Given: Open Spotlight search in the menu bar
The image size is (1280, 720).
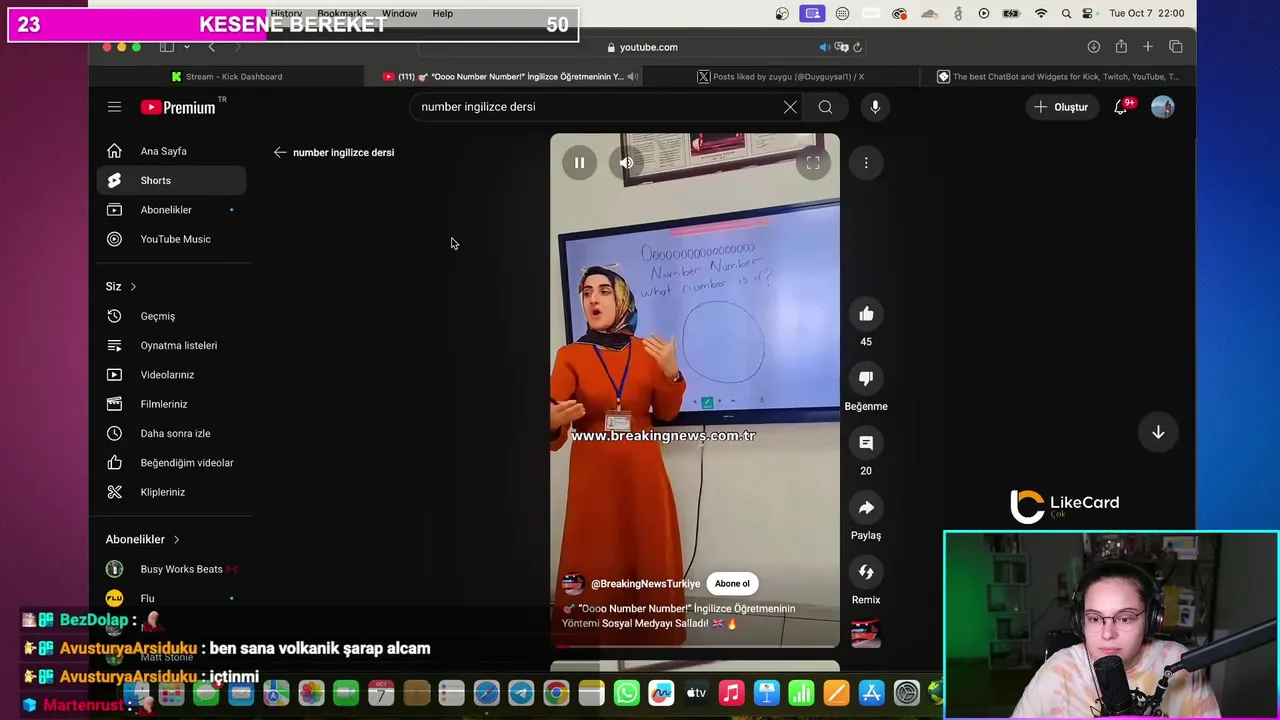Looking at the screenshot, I should (x=1066, y=13).
